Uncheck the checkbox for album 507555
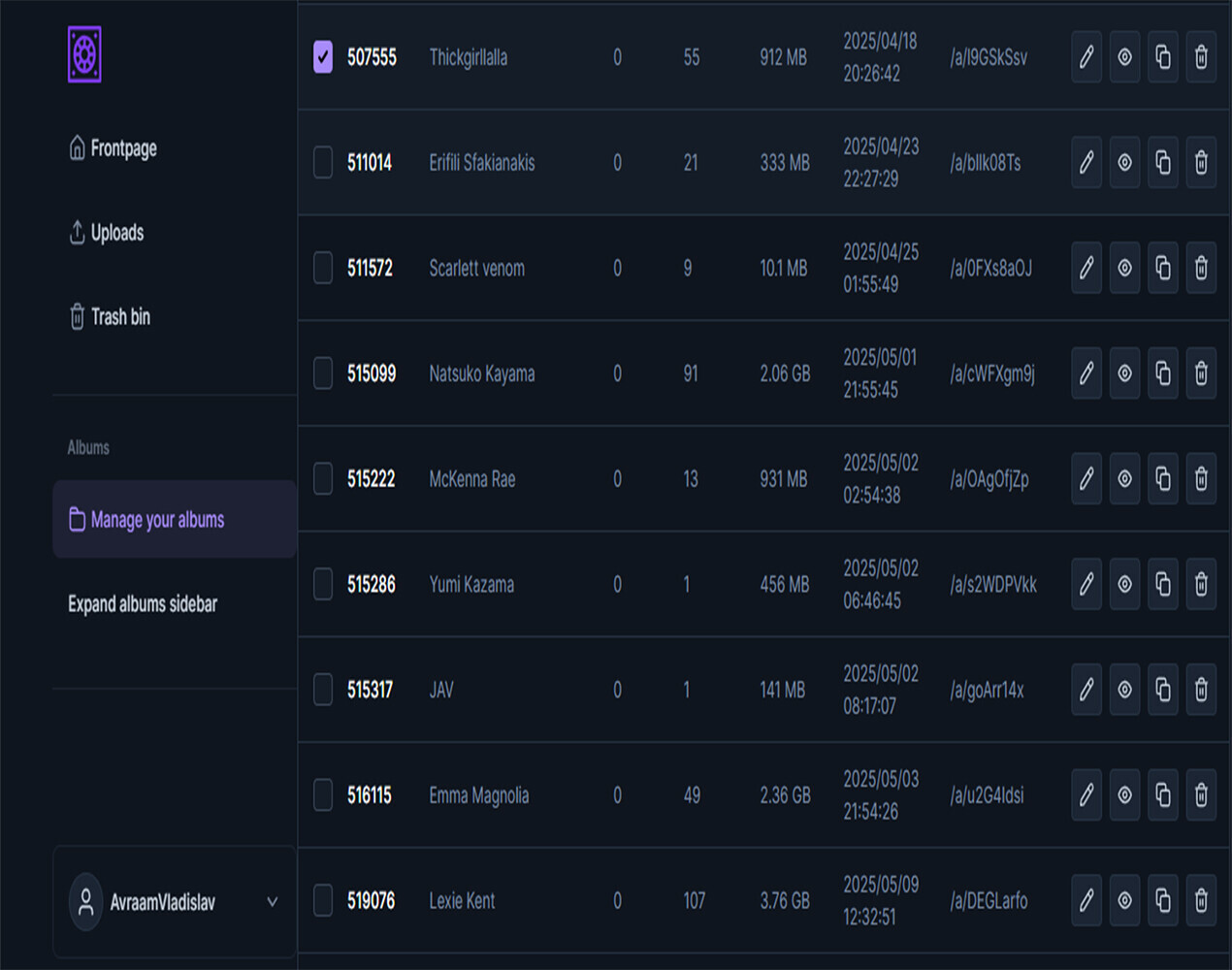The width and height of the screenshot is (1232, 970). [x=323, y=57]
